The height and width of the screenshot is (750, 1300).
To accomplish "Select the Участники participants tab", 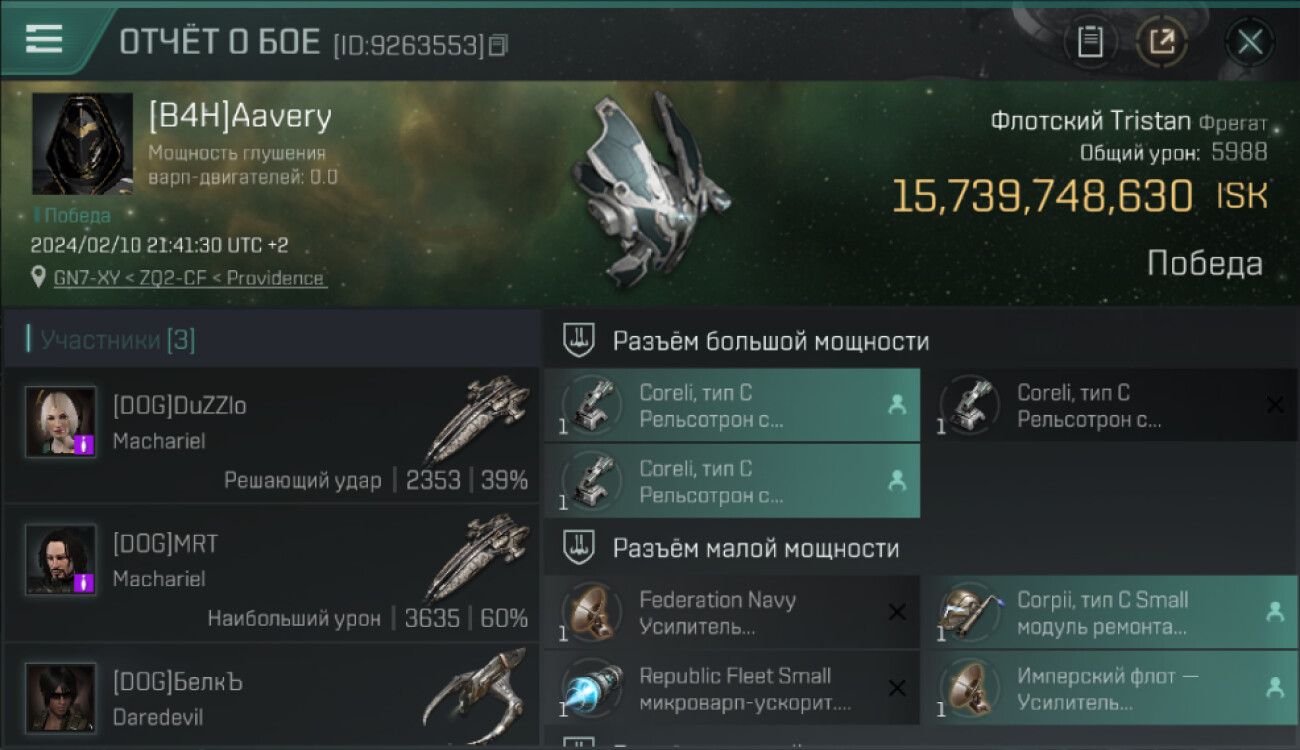I will 117,340.
